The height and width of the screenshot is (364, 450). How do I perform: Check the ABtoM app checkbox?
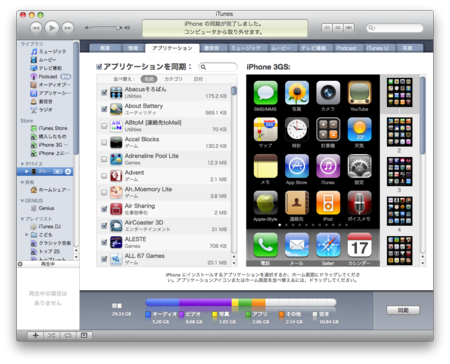pos(104,126)
